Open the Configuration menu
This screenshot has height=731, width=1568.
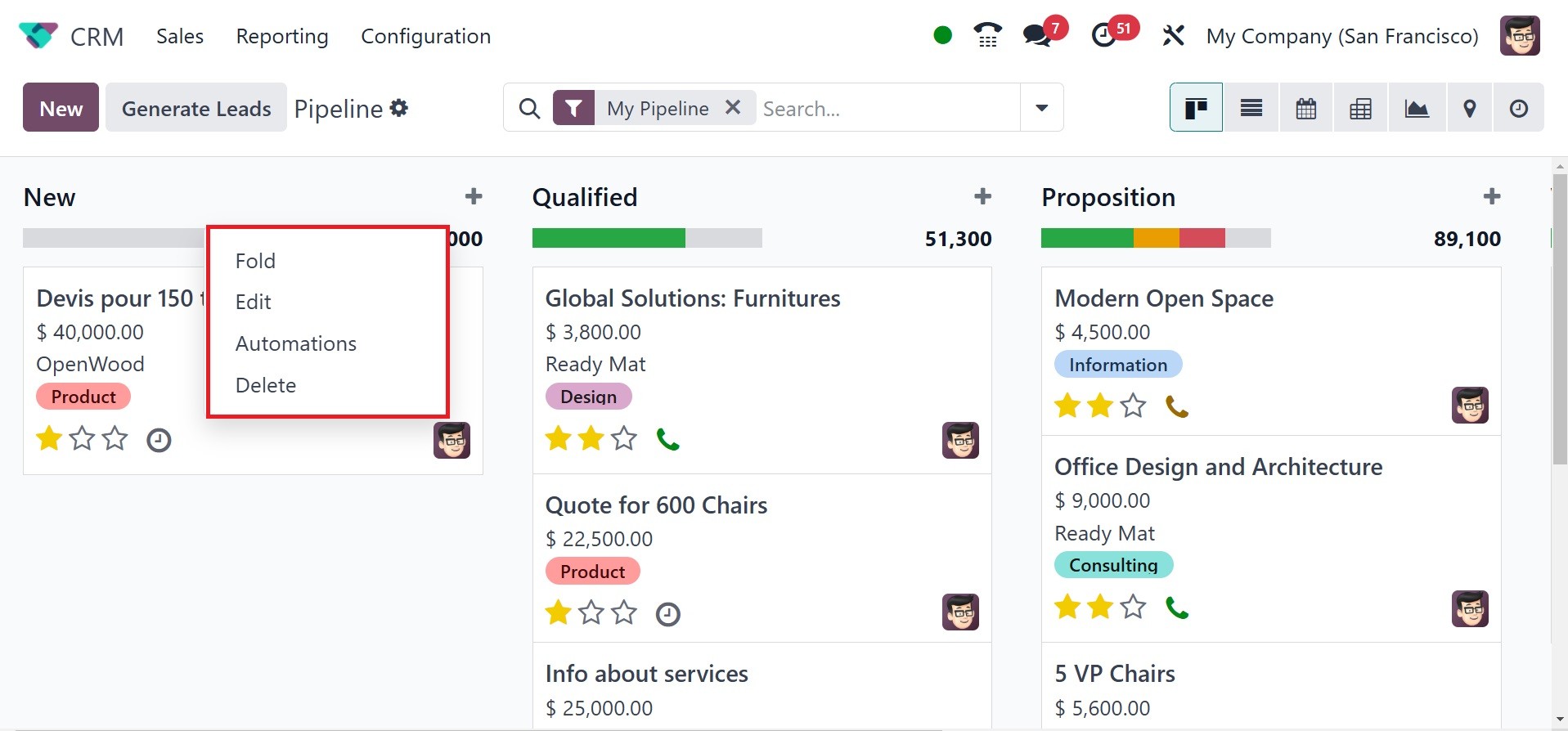[425, 36]
